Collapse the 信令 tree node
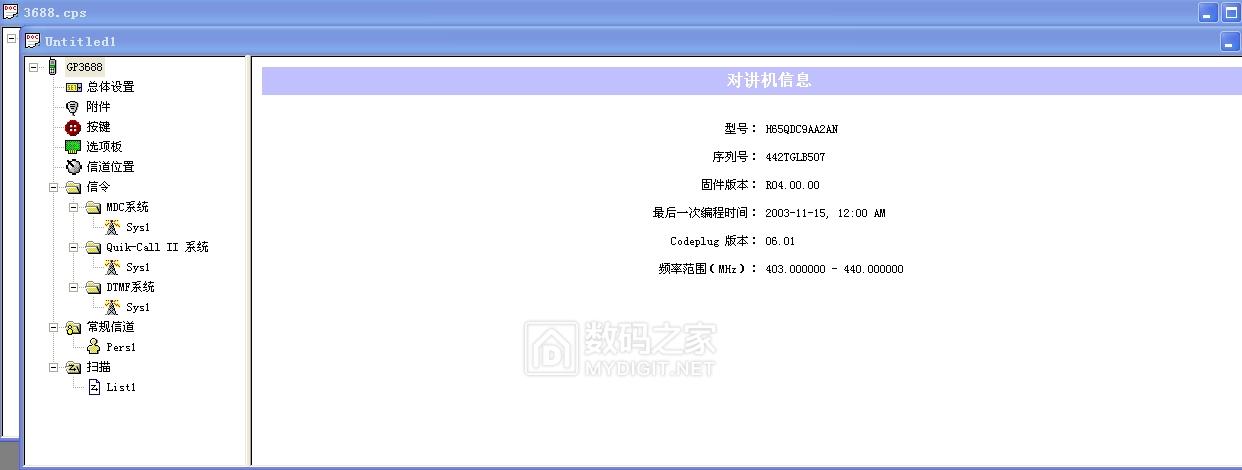 [x=54, y=187]
